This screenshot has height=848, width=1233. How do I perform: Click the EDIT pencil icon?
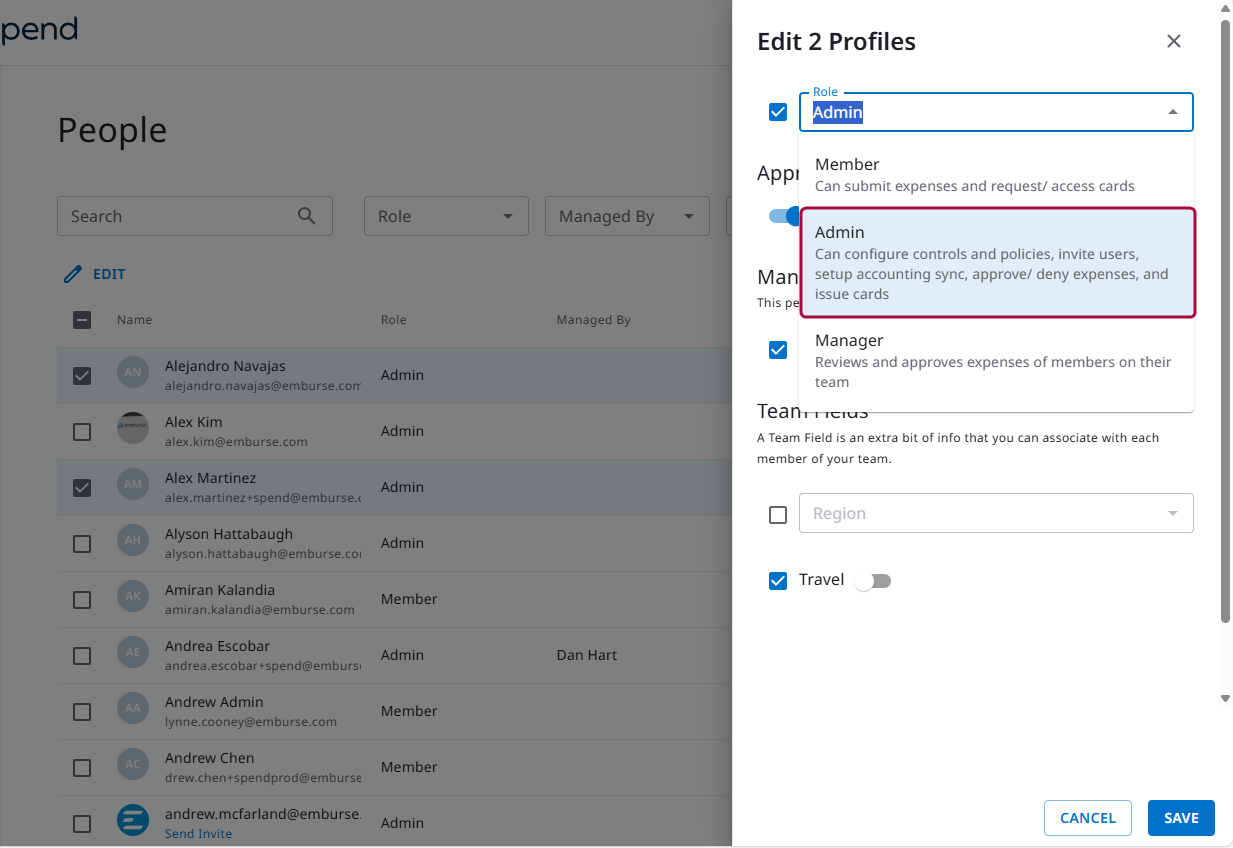click(x=73, y=273)
